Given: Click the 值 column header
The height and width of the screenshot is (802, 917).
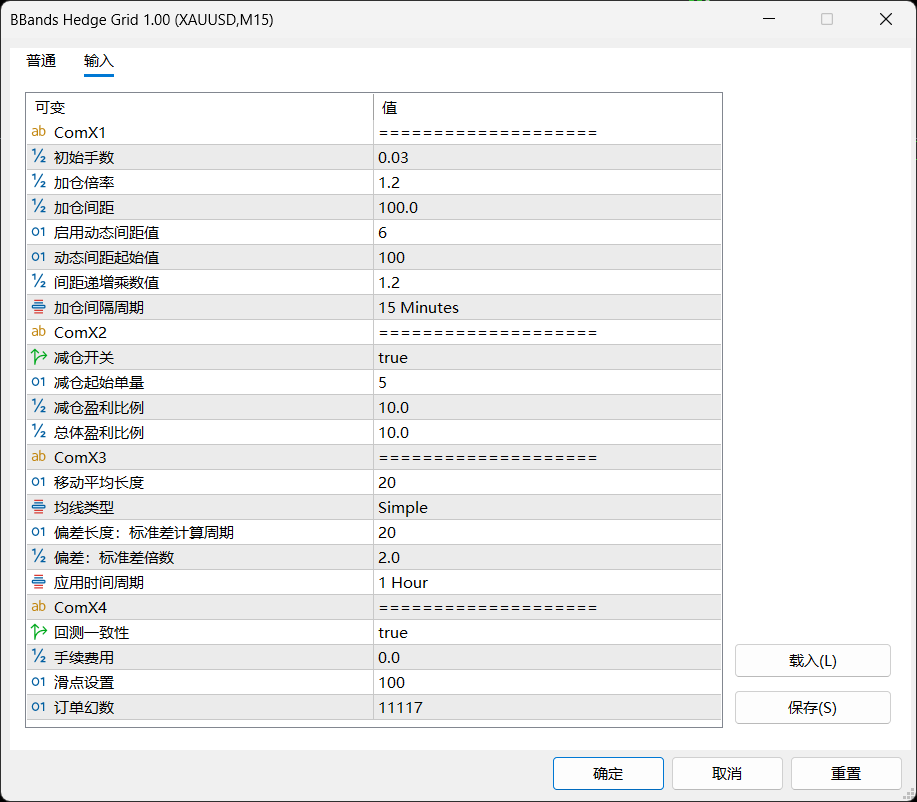Looking at the screenshot, I should 547,108.
